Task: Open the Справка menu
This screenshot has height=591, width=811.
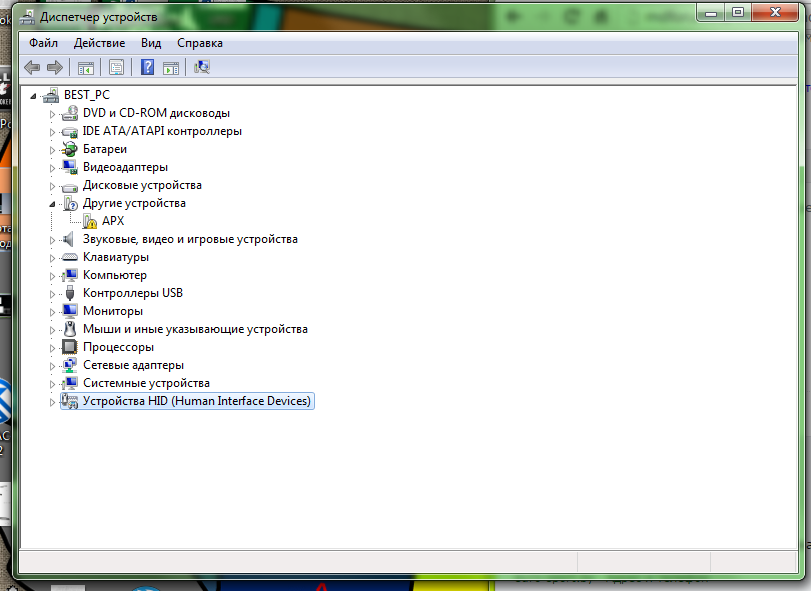Action: 200,43
